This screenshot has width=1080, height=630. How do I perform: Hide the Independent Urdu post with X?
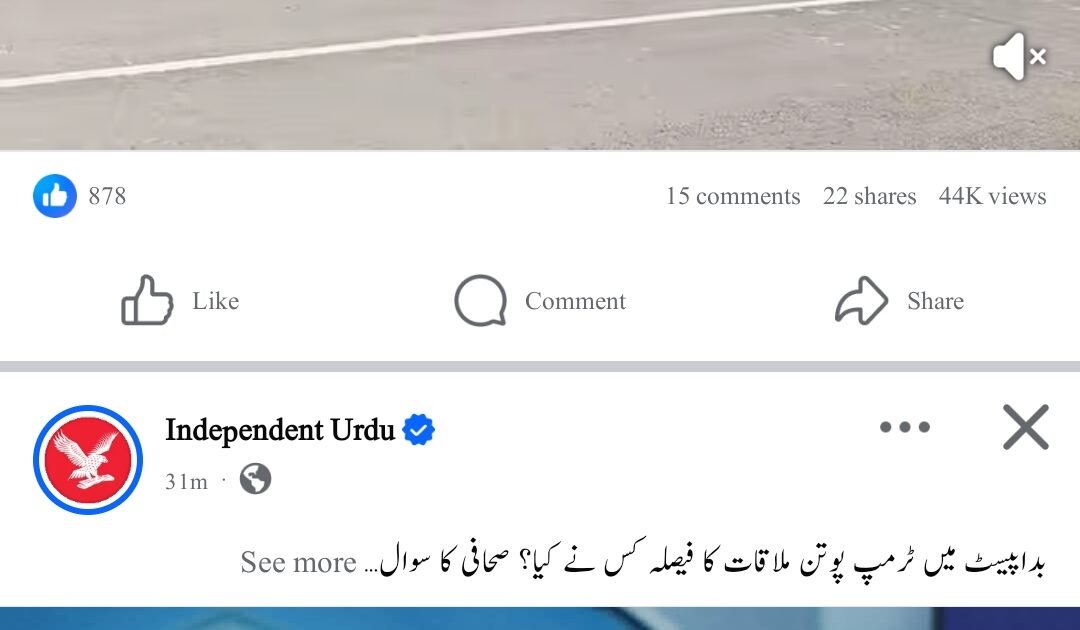click(x=1026, y=427)
